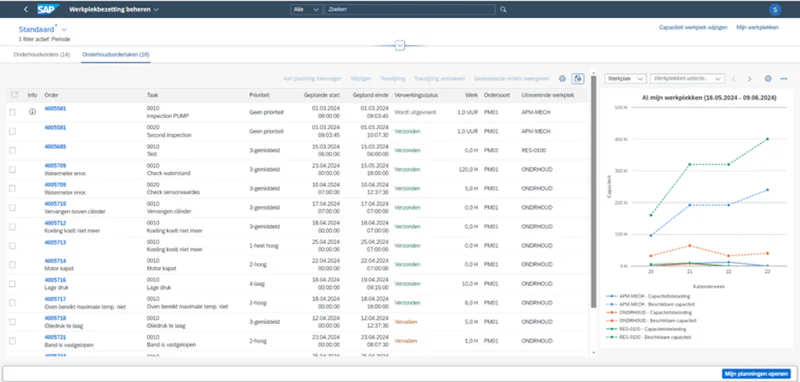Image resolution: width=800 pixels, height=382 pixels.
Task: Select Onderhoudsordertaken (16) tab
Action: pos(116,54)
